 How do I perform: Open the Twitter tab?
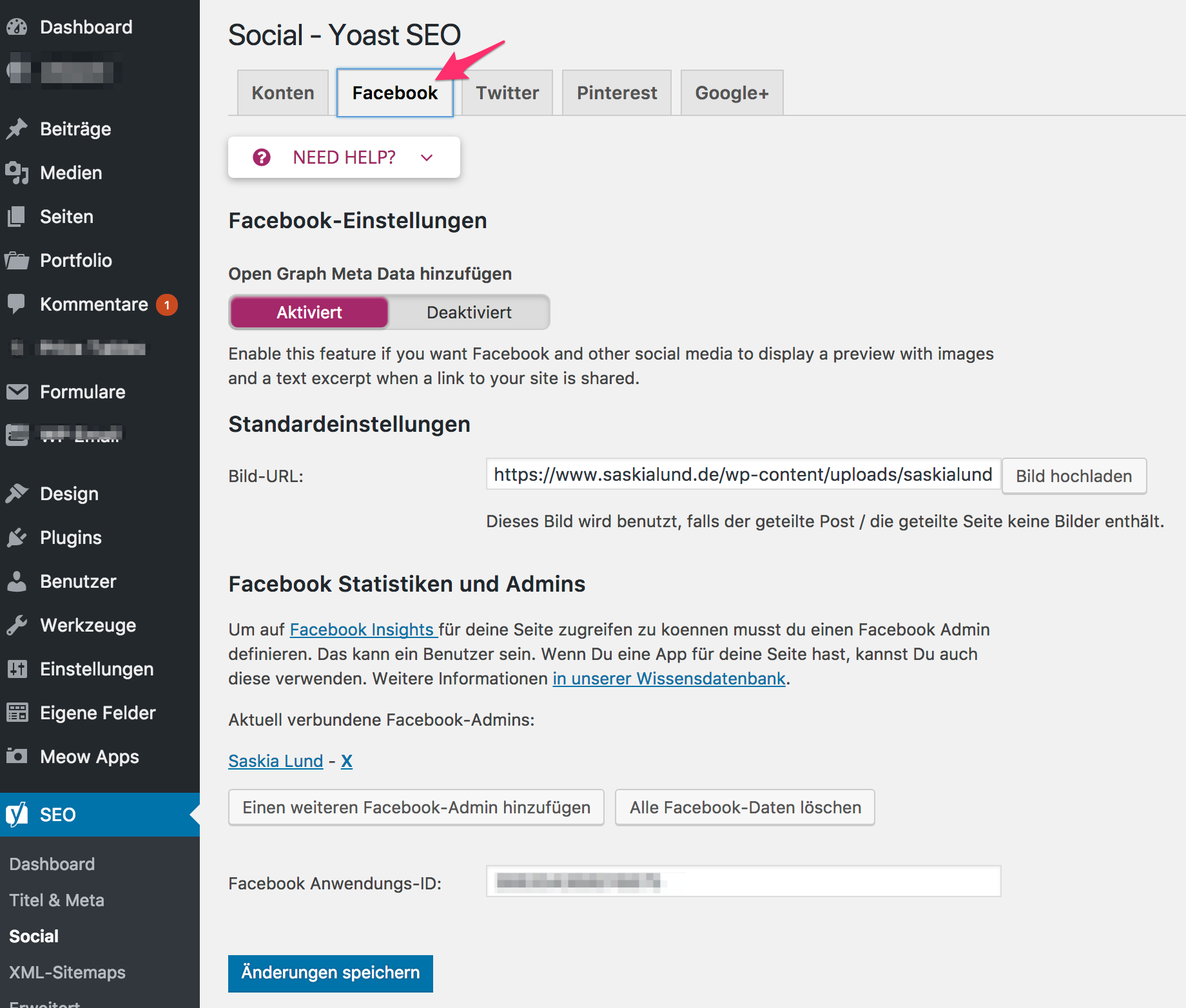coord(507,93)
